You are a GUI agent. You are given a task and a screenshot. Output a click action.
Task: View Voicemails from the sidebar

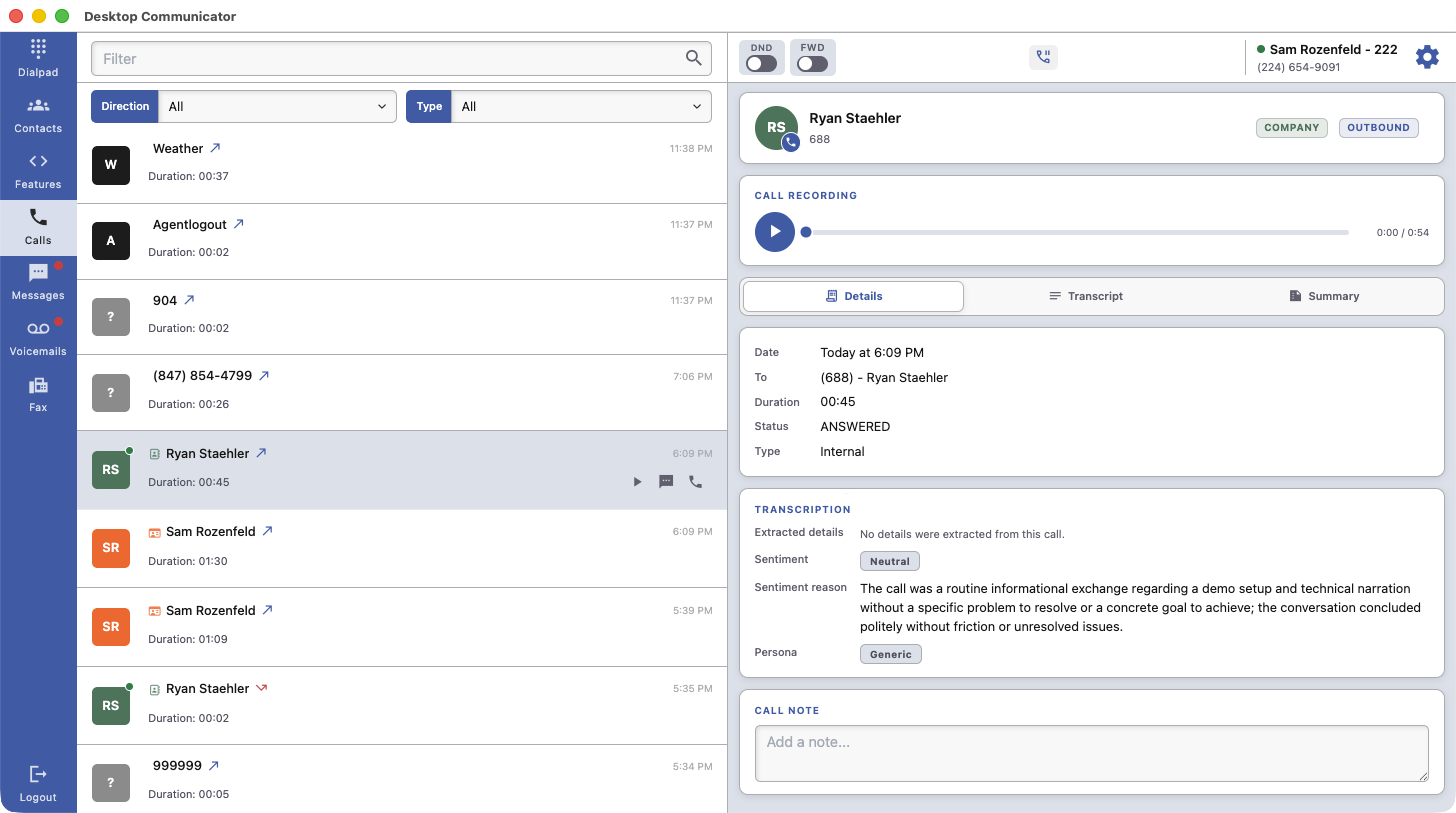[x=38, y=339]
